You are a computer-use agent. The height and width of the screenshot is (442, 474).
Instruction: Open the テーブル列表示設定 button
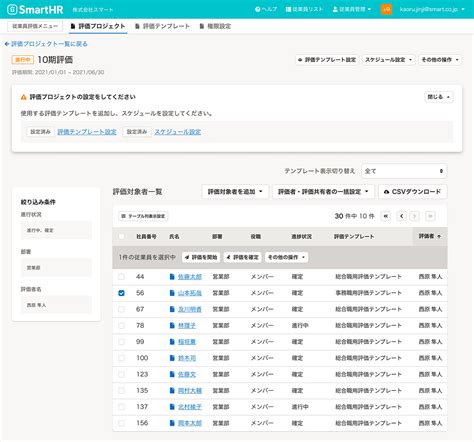coord(143,216)
